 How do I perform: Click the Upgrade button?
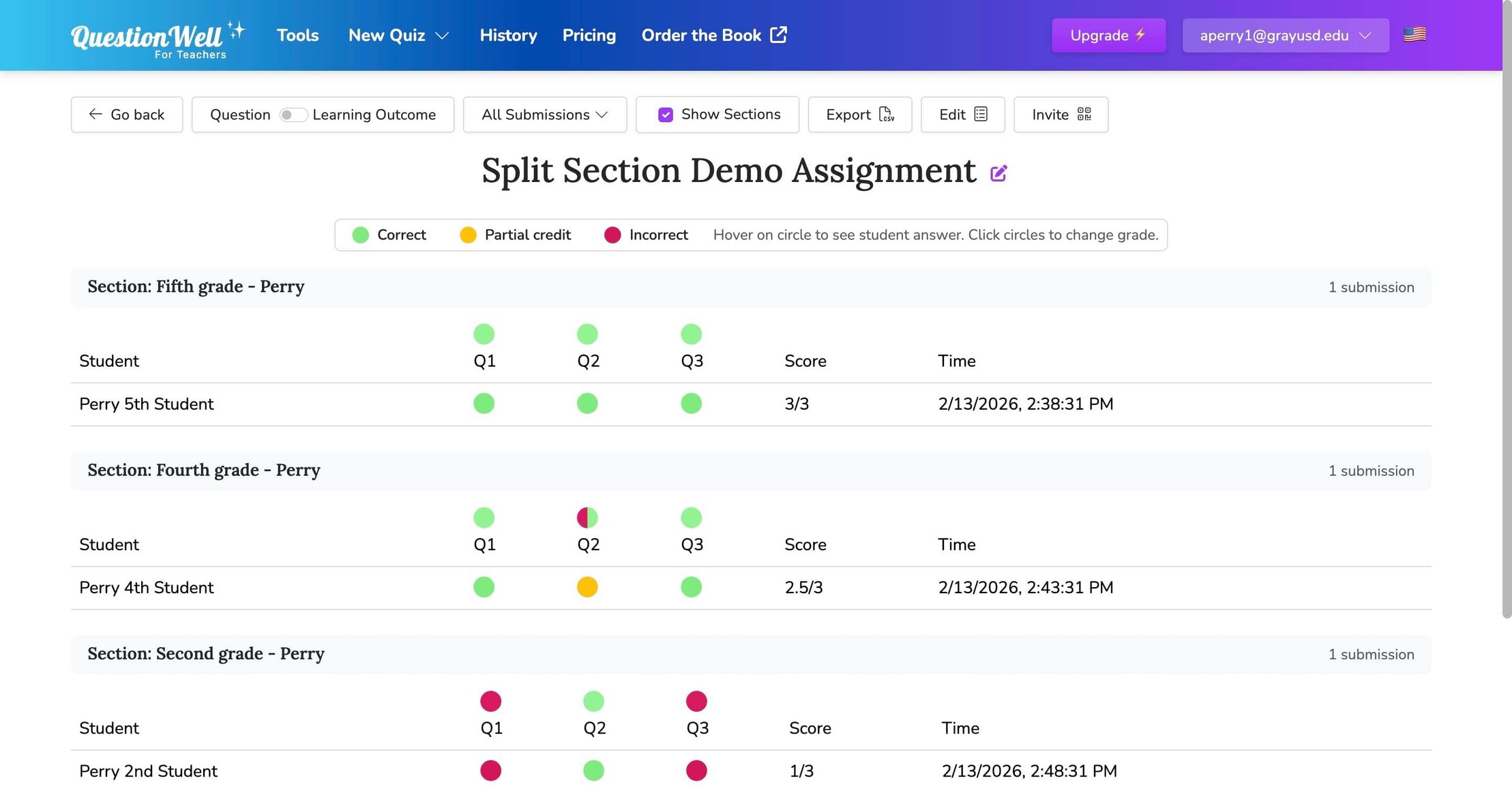click(x=1108, y=35)
